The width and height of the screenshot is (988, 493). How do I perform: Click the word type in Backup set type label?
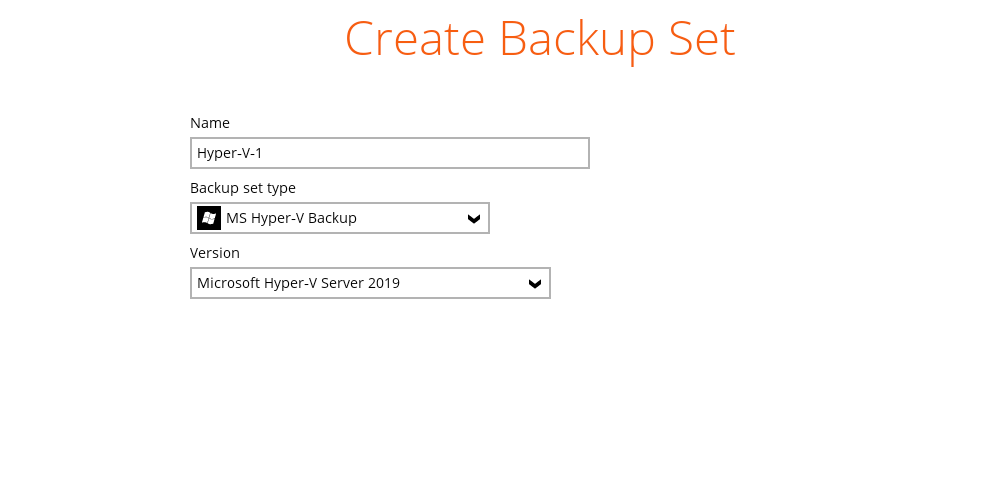pyautogui.click(x=280, y=188)
